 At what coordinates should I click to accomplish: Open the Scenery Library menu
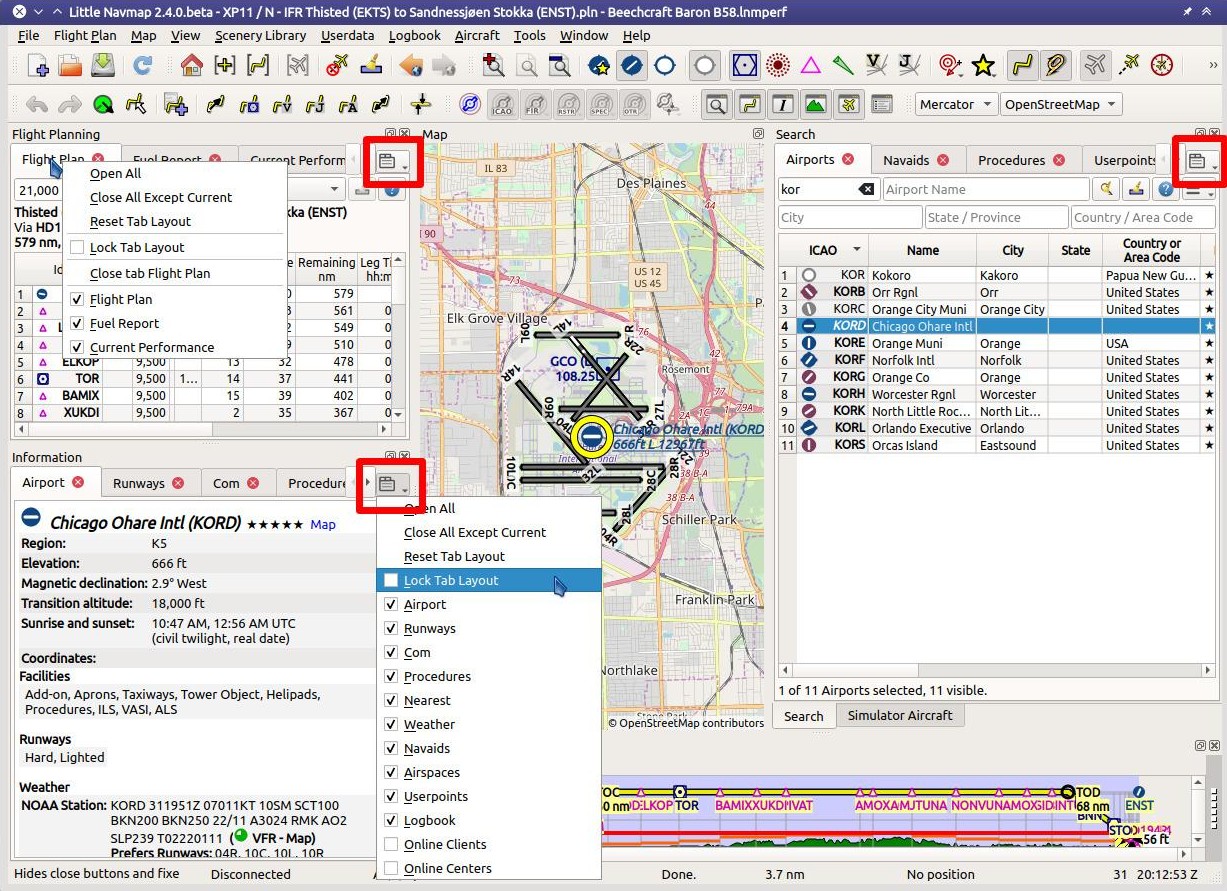click(260, 35)
